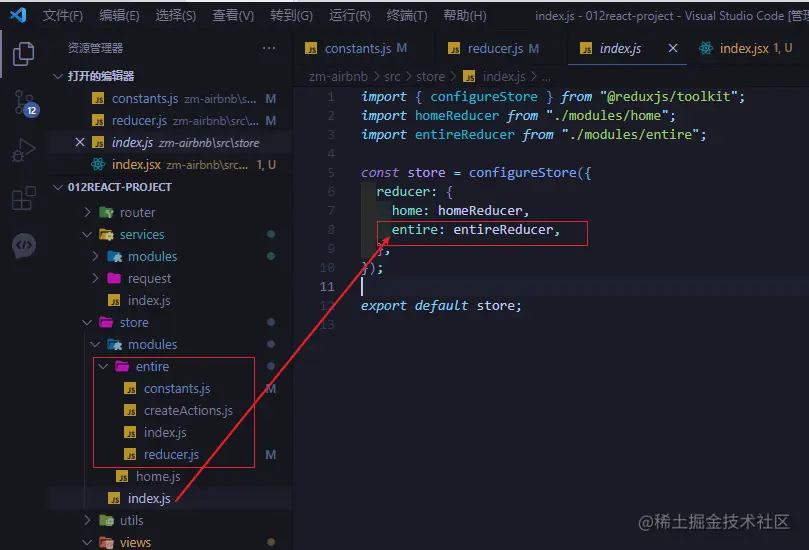This screenshot has height=550, width=809.
Task: Click "export default store;" code line
Action: [x=441, y=305]
